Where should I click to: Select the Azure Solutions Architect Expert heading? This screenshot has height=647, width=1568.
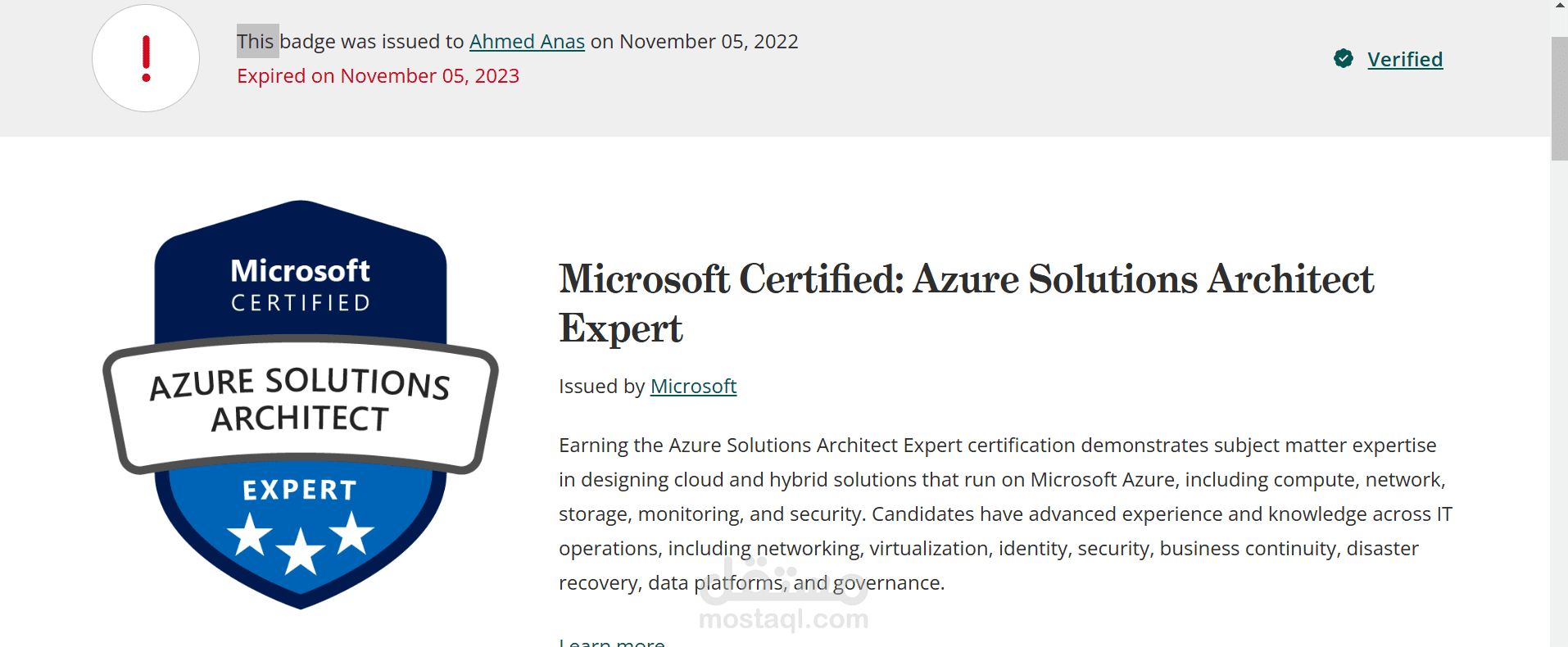pyautogui.click(x=965, y=303)
